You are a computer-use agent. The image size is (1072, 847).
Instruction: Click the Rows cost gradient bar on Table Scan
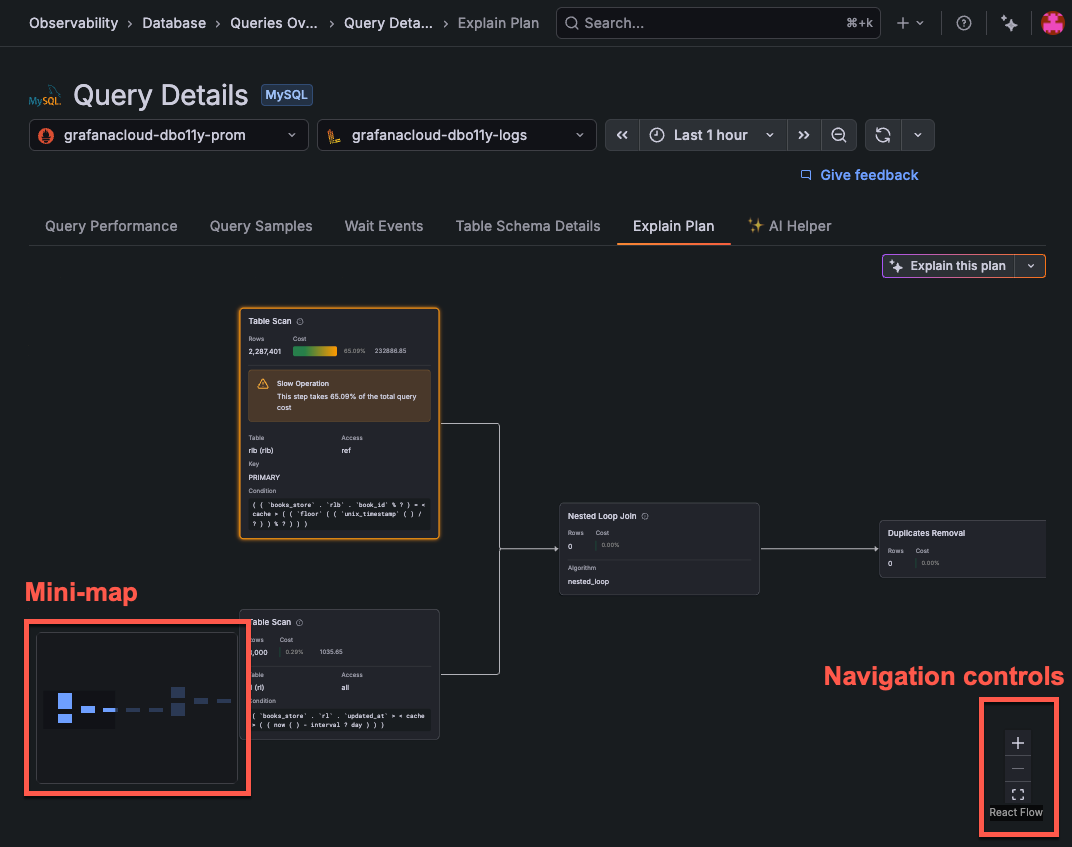[x=316, y=351]
